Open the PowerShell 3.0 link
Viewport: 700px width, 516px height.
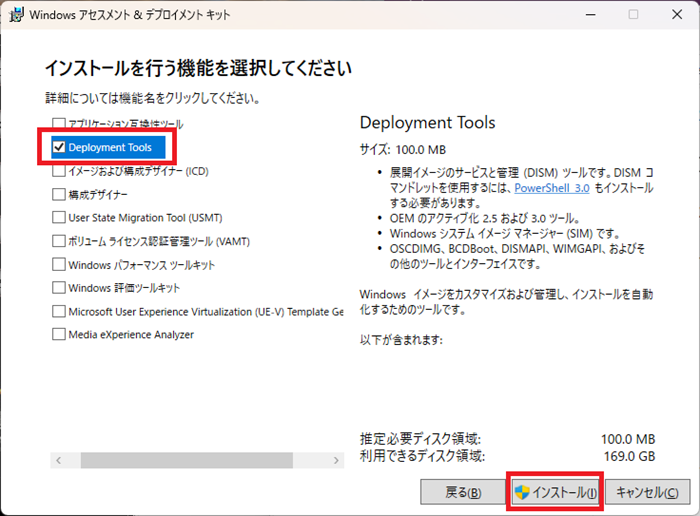[x=552, y=187]
